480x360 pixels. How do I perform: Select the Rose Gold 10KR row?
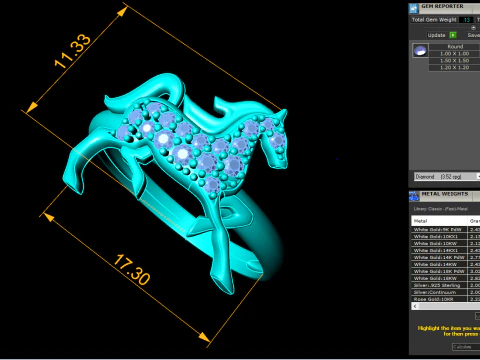click(446, 299)
